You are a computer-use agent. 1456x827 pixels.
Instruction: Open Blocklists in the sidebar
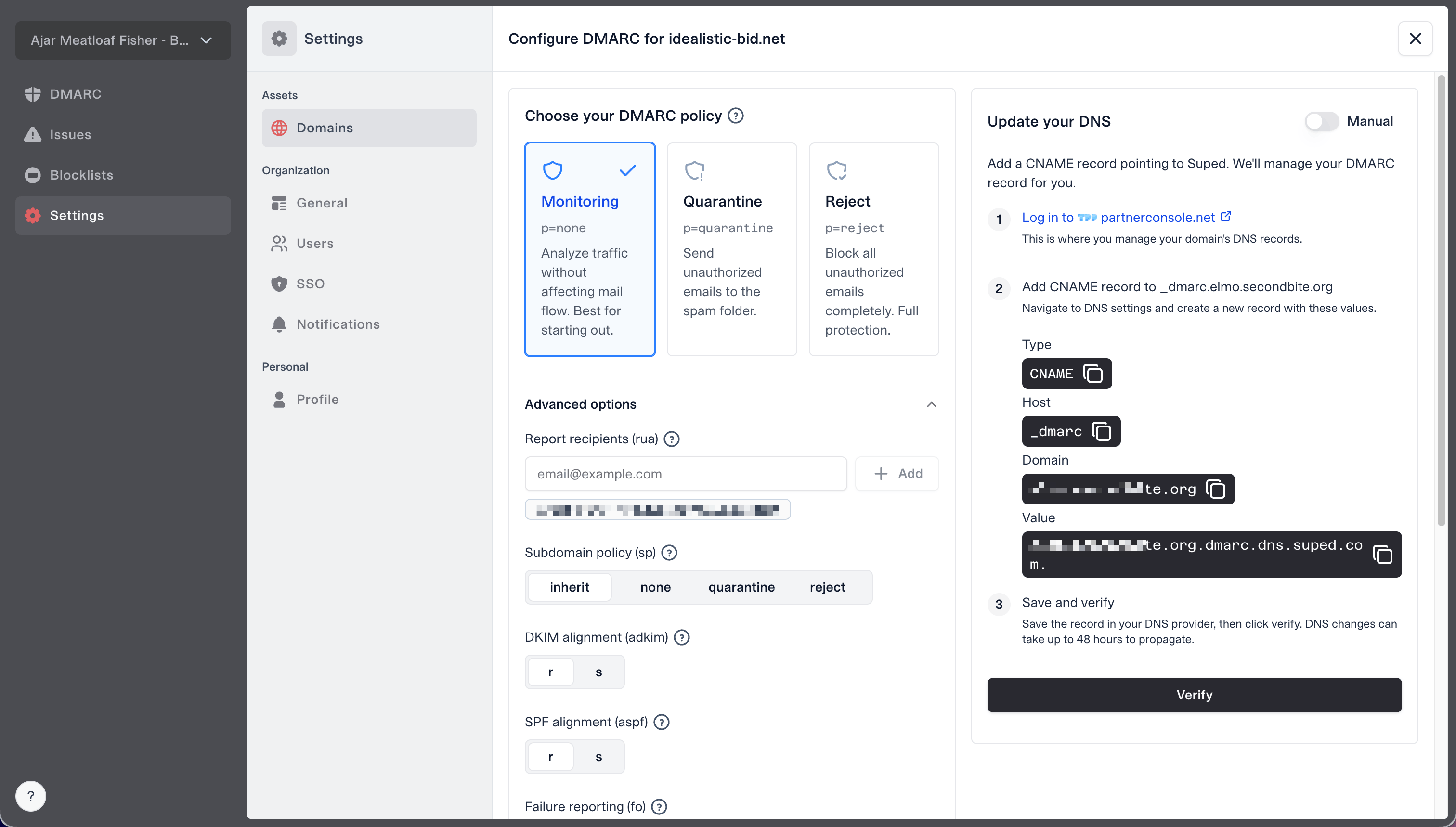tap(81, 175)
